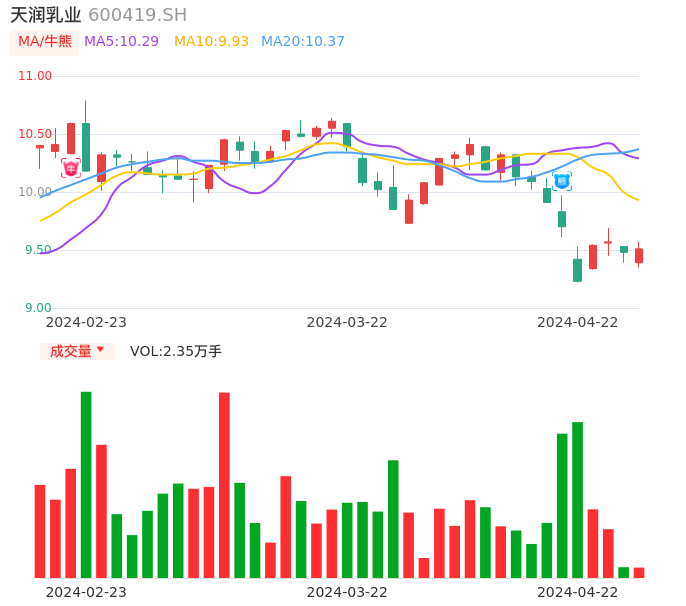Open the 天润乳业 stock title

point(44,15)
